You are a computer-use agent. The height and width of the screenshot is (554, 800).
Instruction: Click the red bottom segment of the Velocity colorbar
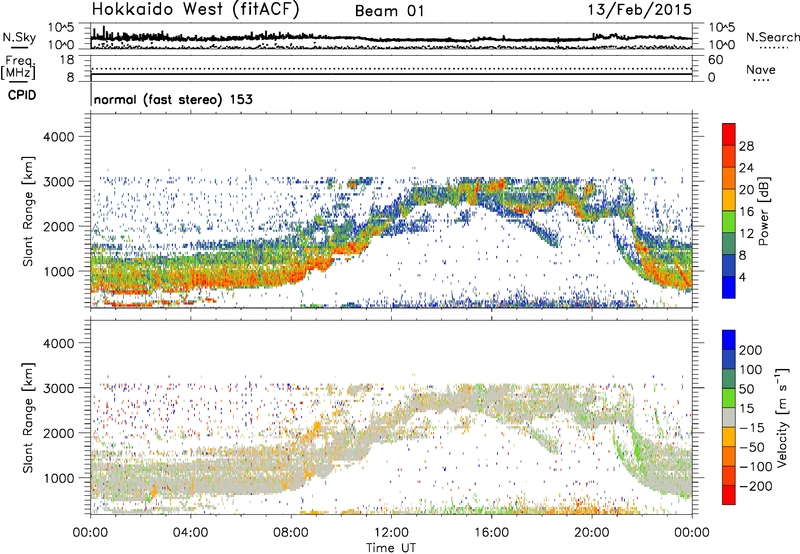point(729,495)
